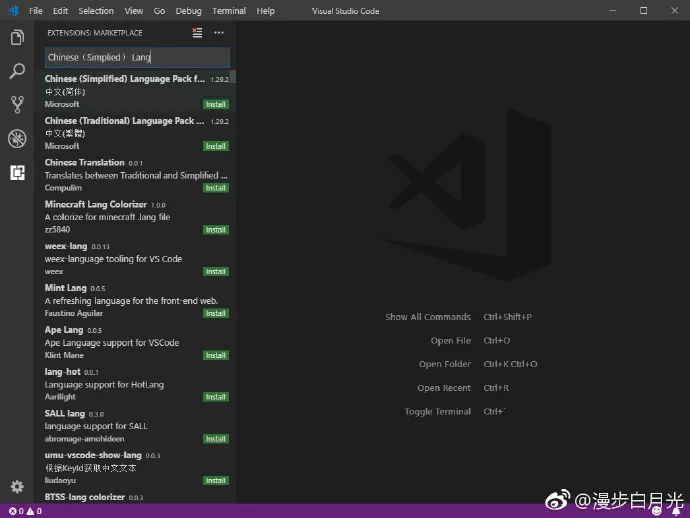The width and height of the screenshot is (690, 518).
Task: Open More Actions ellipsis menu
Action: click(x=219, y=33)
